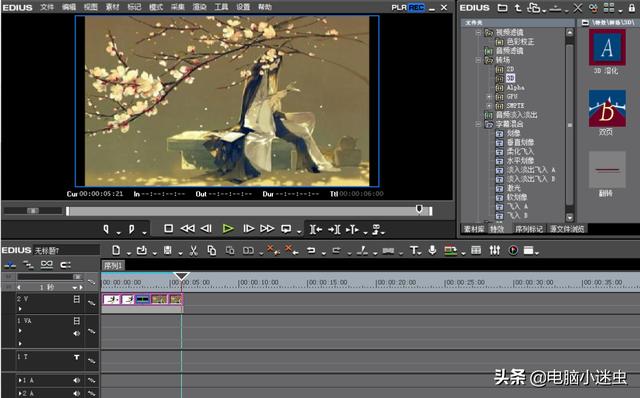Screen dimensions: 640x398
Task: Click the Open project icon
Action: [142, 250]
